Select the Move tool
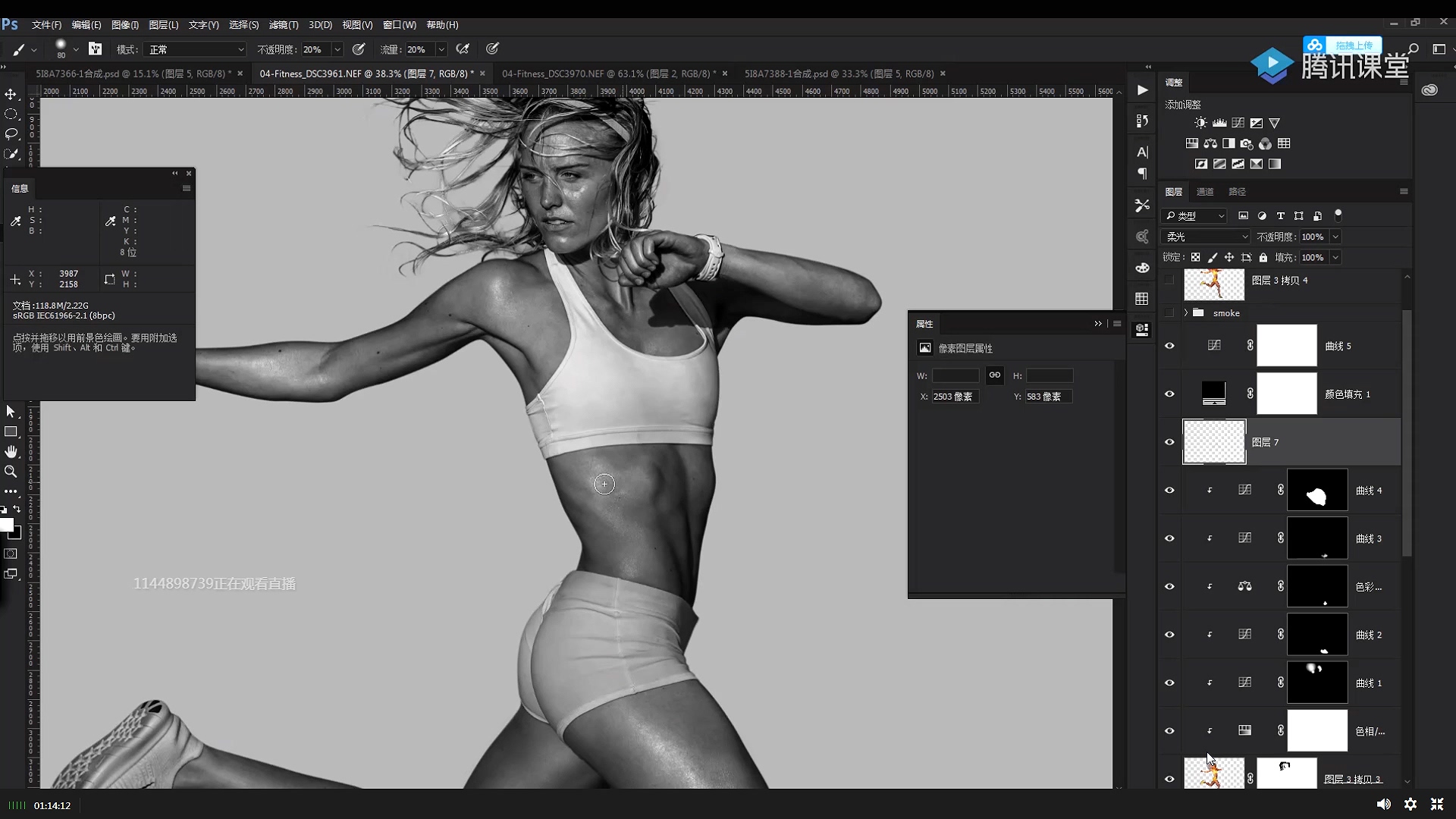 point(11,94)
